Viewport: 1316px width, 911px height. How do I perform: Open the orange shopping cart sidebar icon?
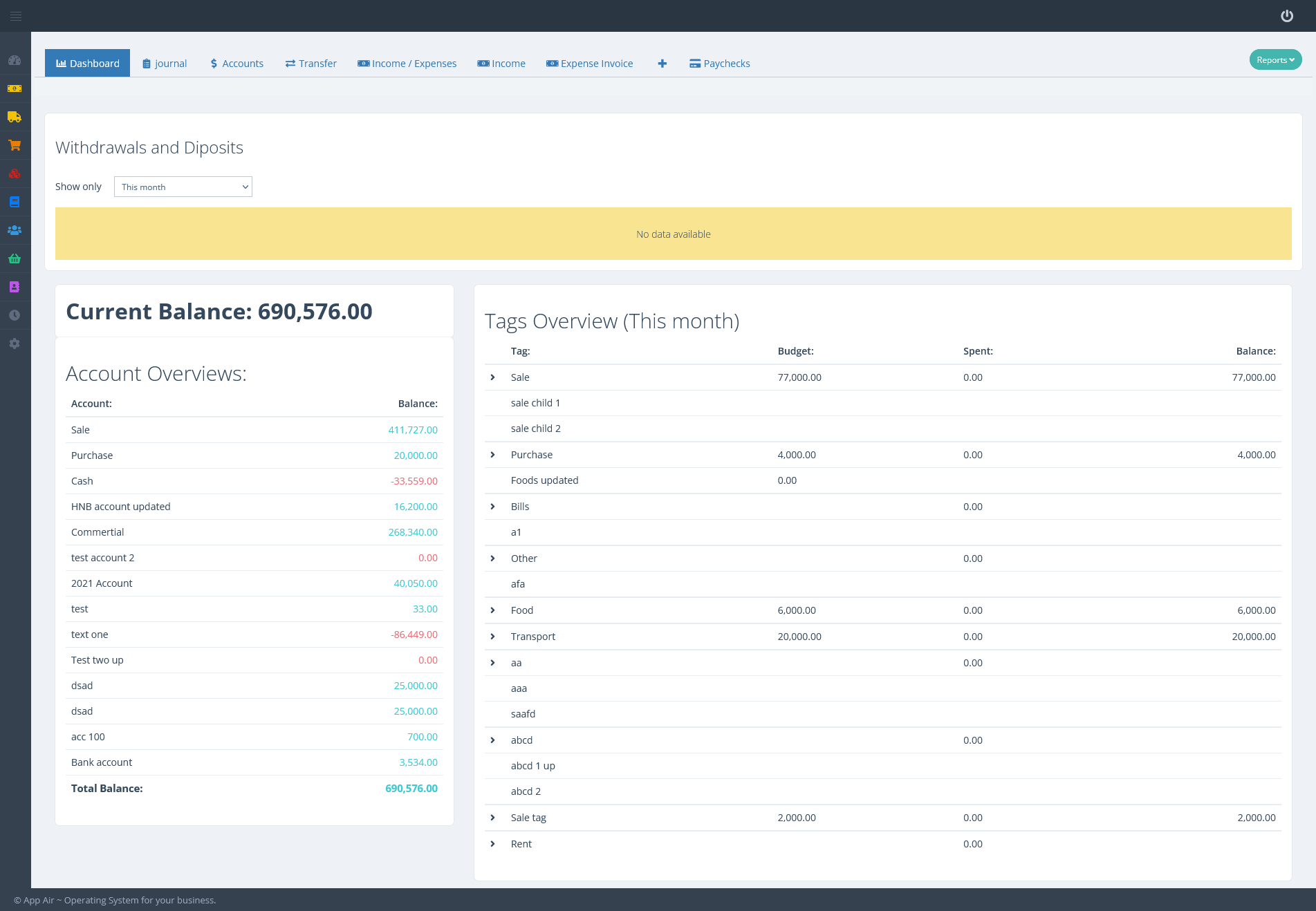[x=15, y=145]
